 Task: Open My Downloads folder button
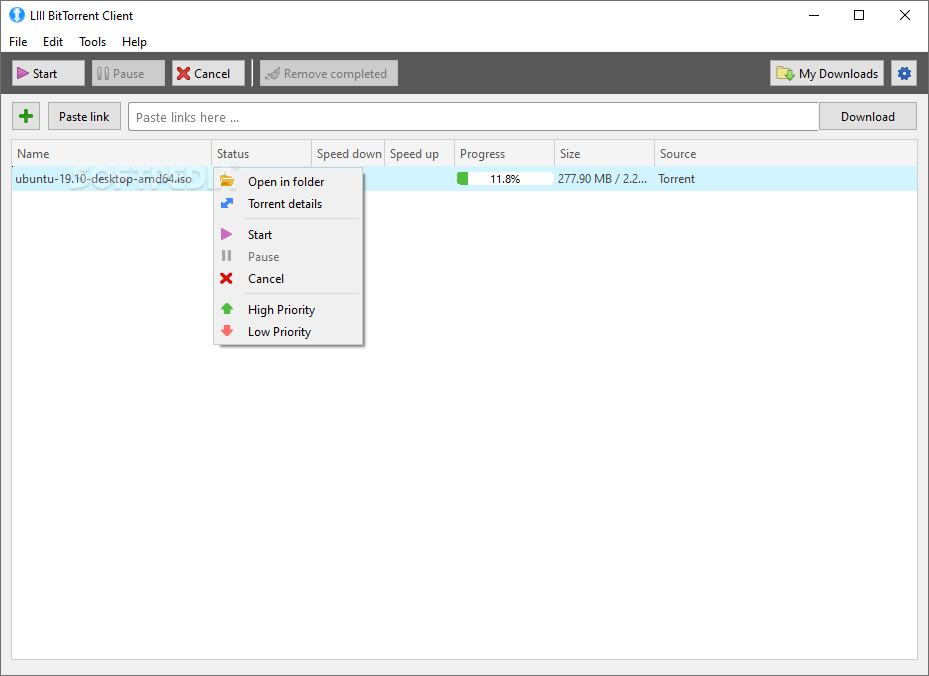click(x=827, y=73)
